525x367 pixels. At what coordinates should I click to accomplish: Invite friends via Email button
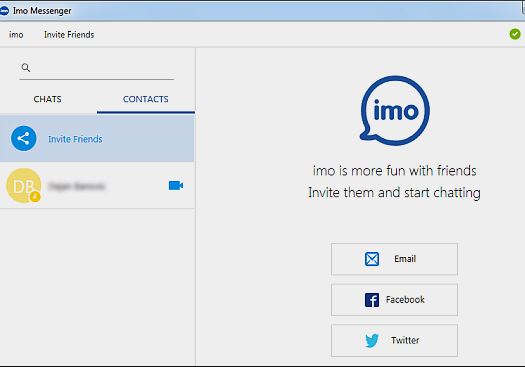click(x=394, y=259)
